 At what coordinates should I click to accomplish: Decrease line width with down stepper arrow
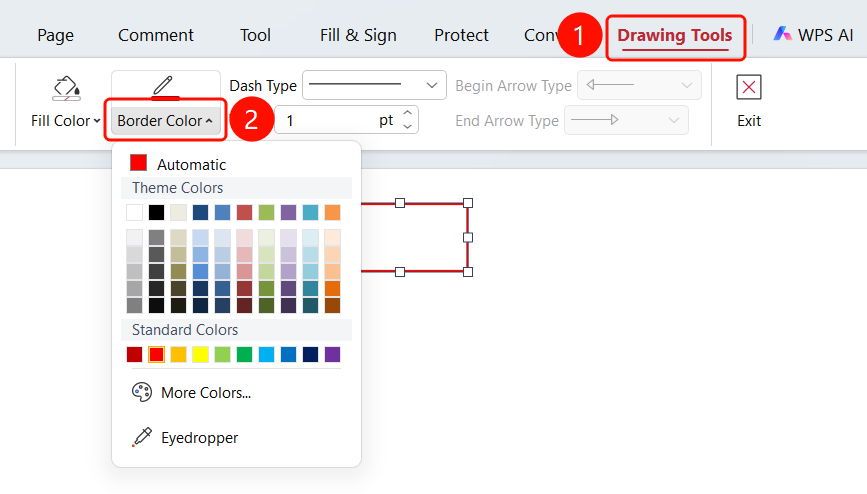(x=408, y=127)
